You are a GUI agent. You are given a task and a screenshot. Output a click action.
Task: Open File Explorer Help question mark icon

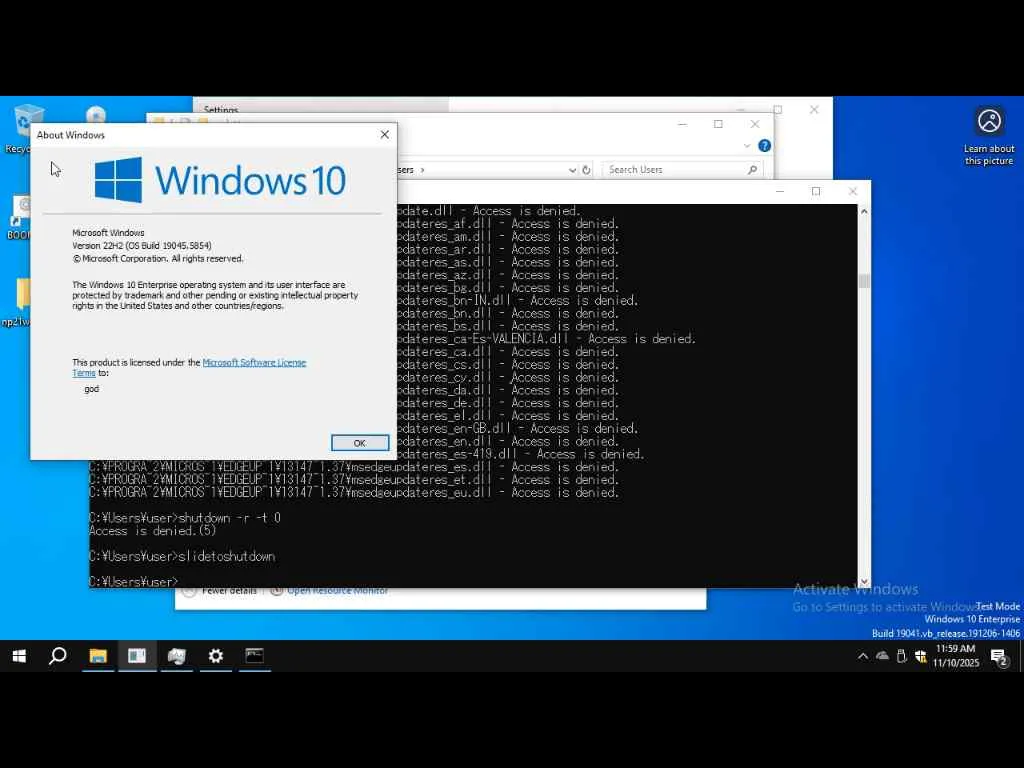tap(765, 146)
